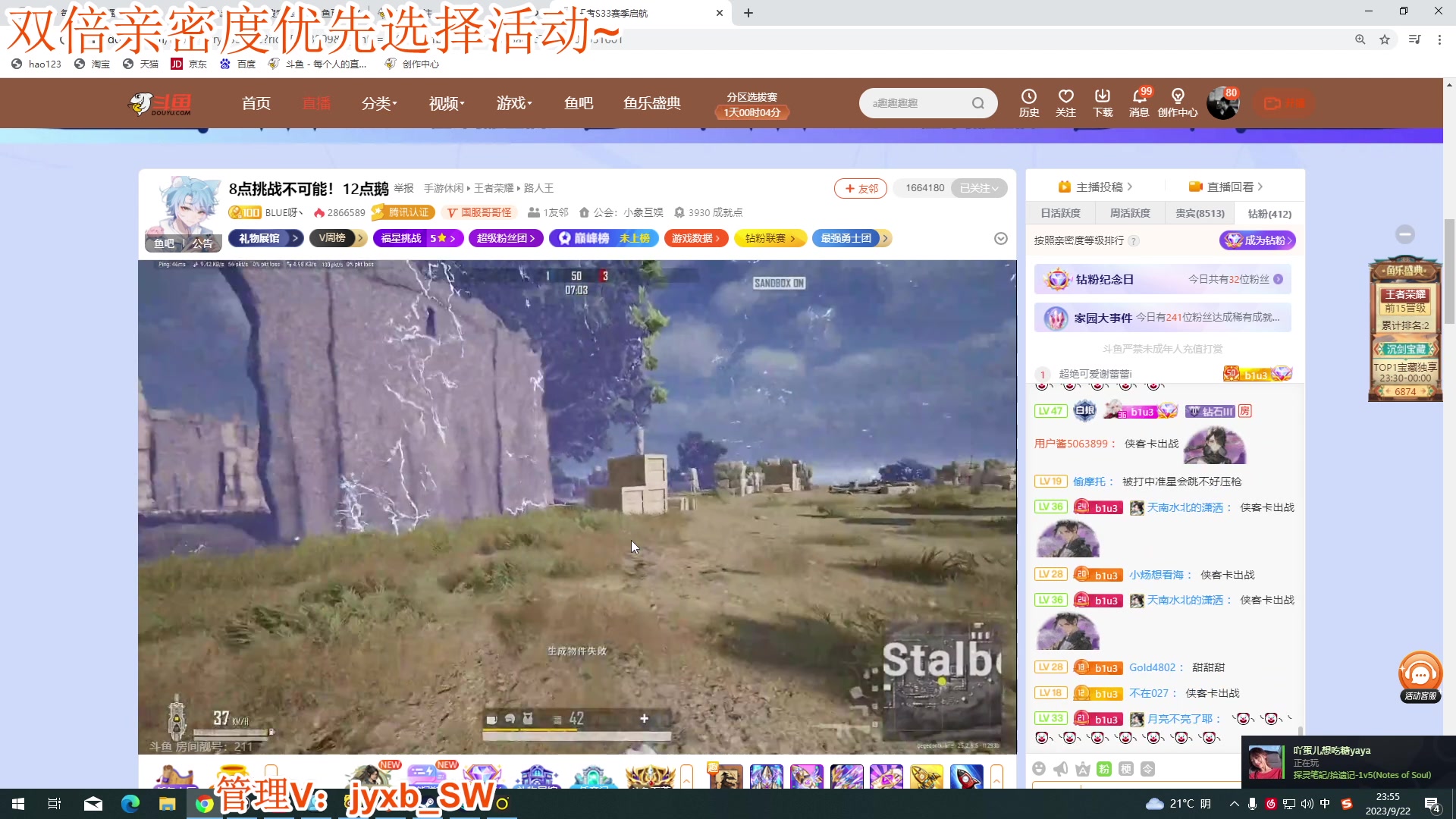Click the golden airplane gift icon
1456x819 pixels.
pos(926,777)
